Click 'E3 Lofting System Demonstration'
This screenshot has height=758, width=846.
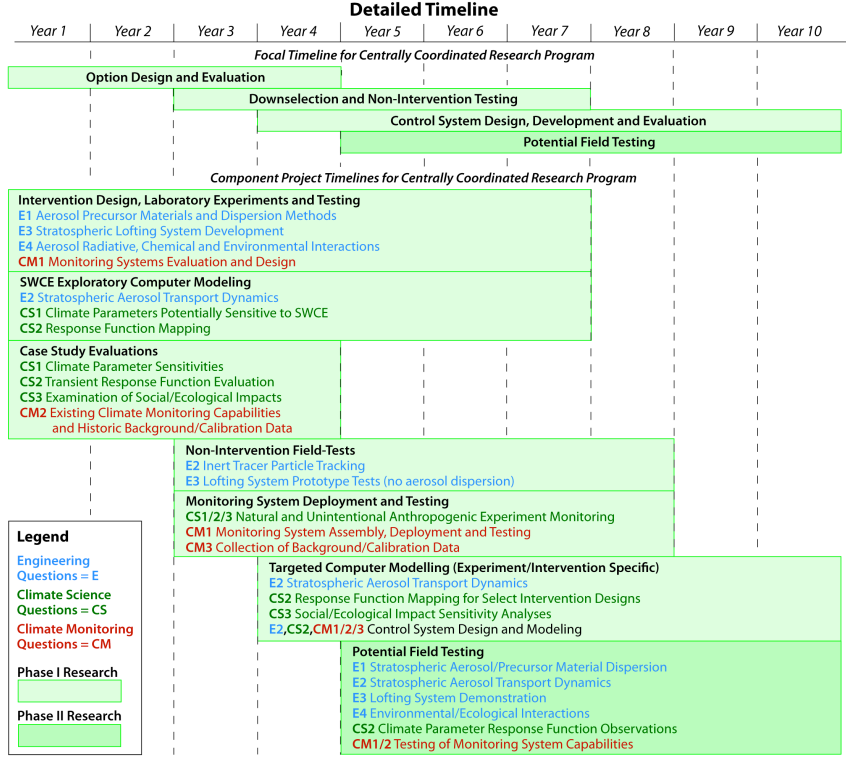449,698
